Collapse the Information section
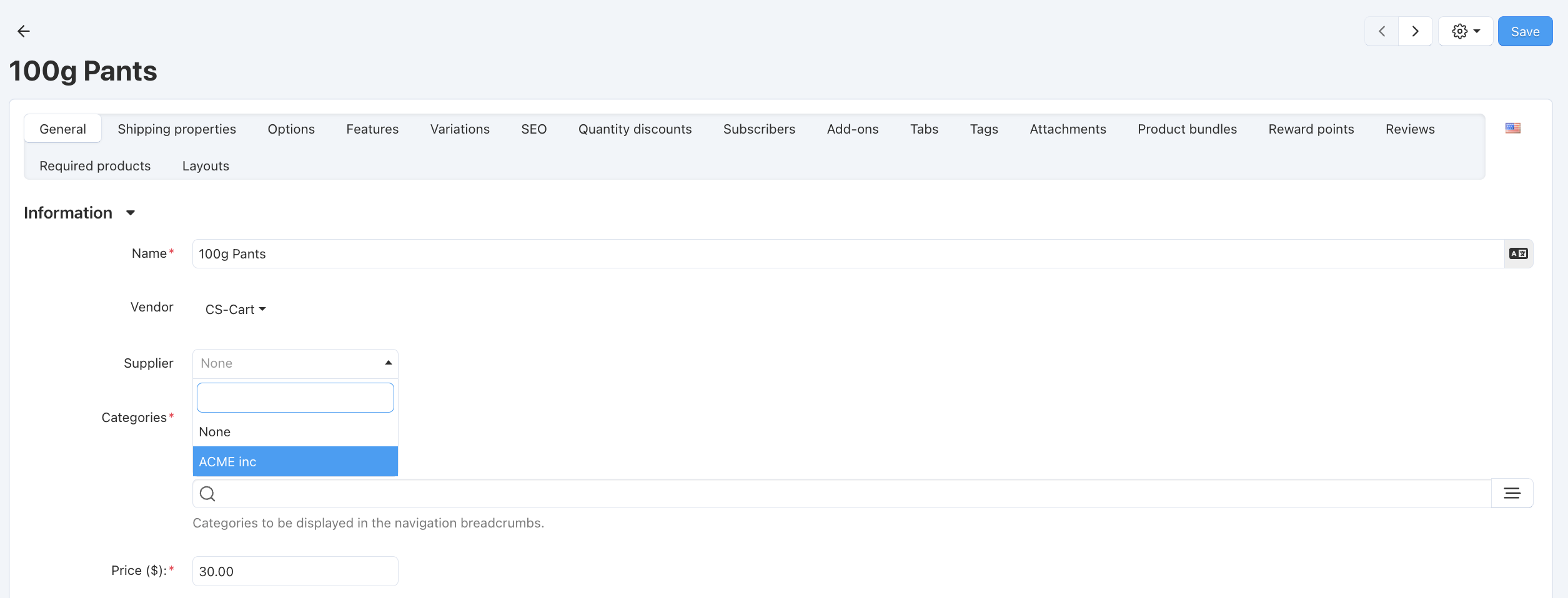The image size is (1568, 598). tap(79, 213)
